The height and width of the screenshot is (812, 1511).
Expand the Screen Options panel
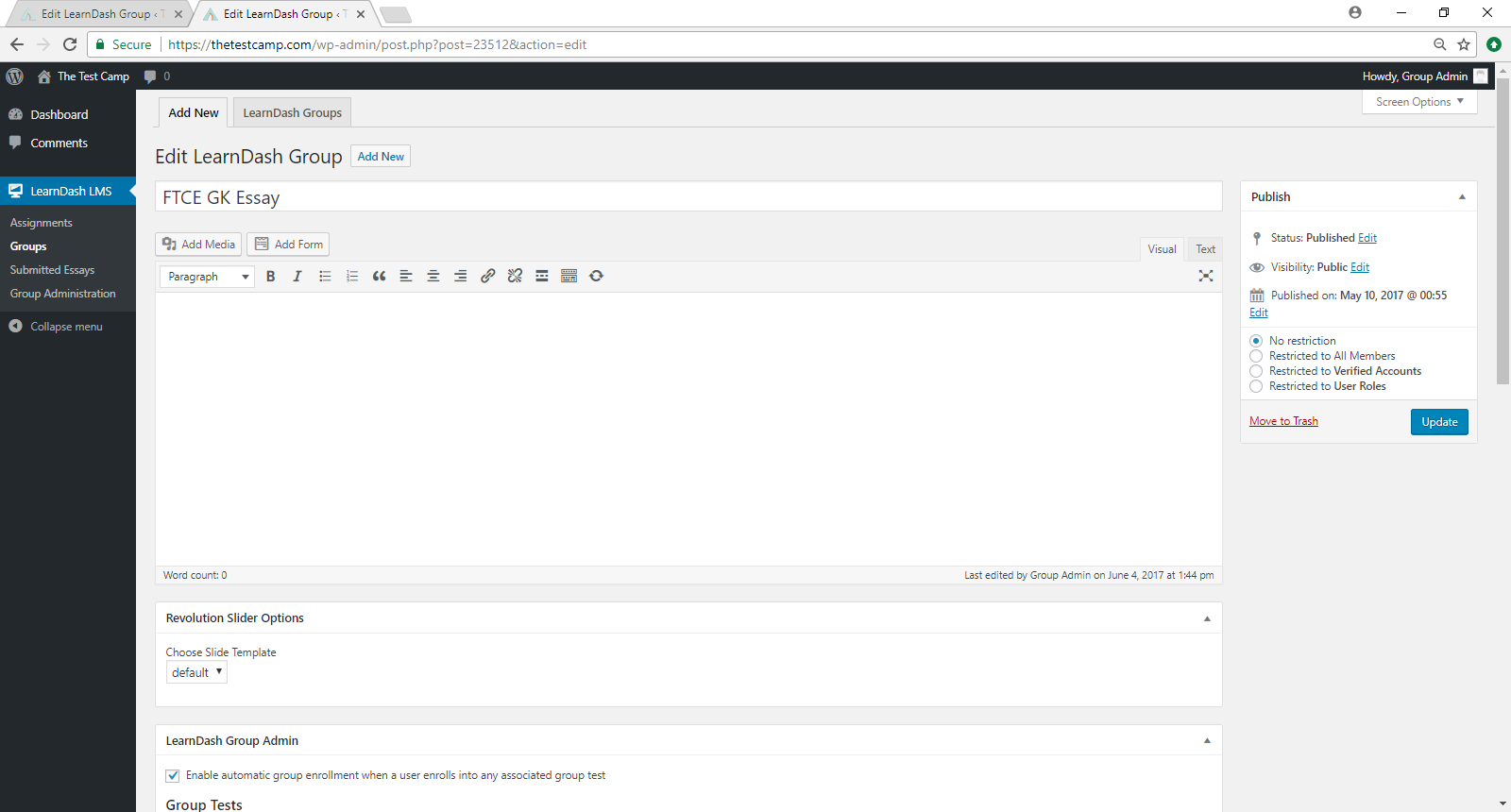click(1418, 102)
